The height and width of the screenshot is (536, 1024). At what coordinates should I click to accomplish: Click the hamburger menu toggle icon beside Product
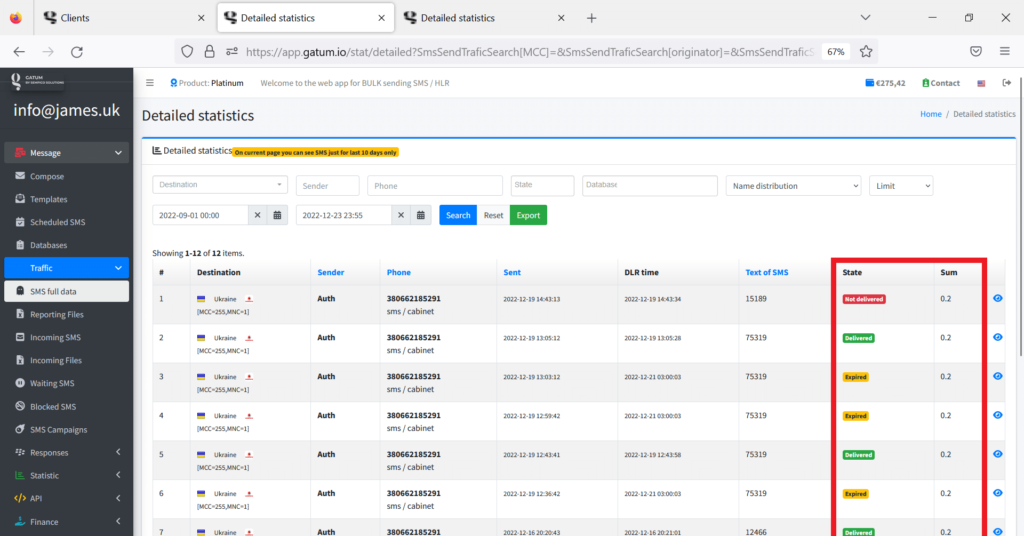point(150,83)
